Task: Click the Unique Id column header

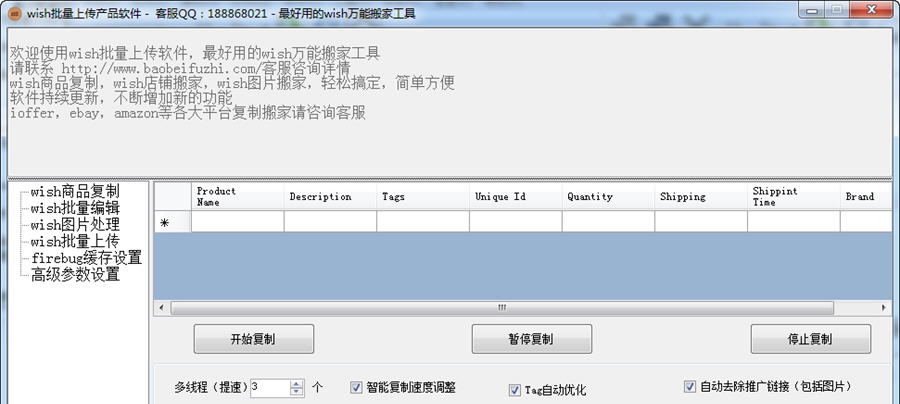Action: point(516,196)
